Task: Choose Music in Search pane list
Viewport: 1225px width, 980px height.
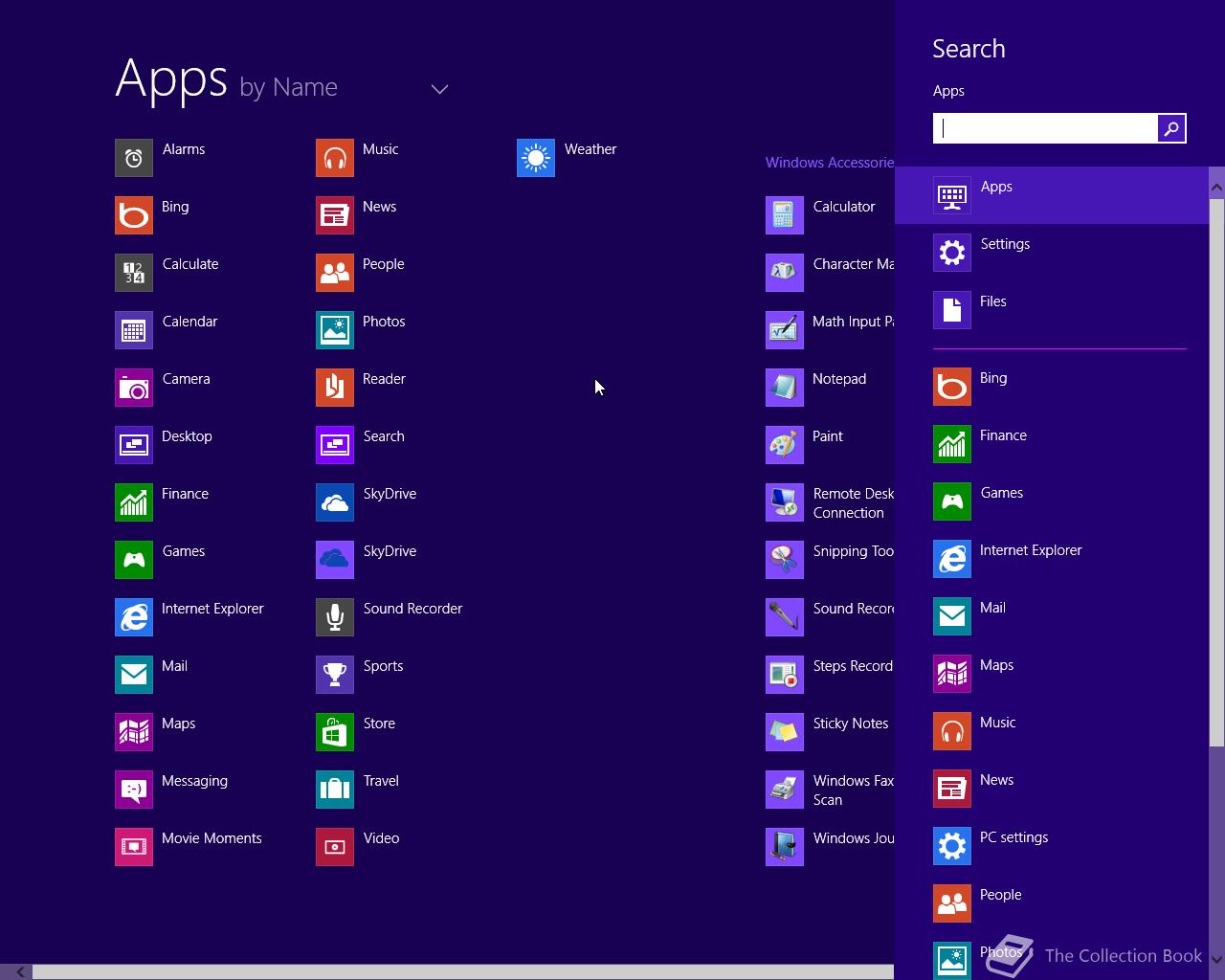Action: [x=1052, y=731]
